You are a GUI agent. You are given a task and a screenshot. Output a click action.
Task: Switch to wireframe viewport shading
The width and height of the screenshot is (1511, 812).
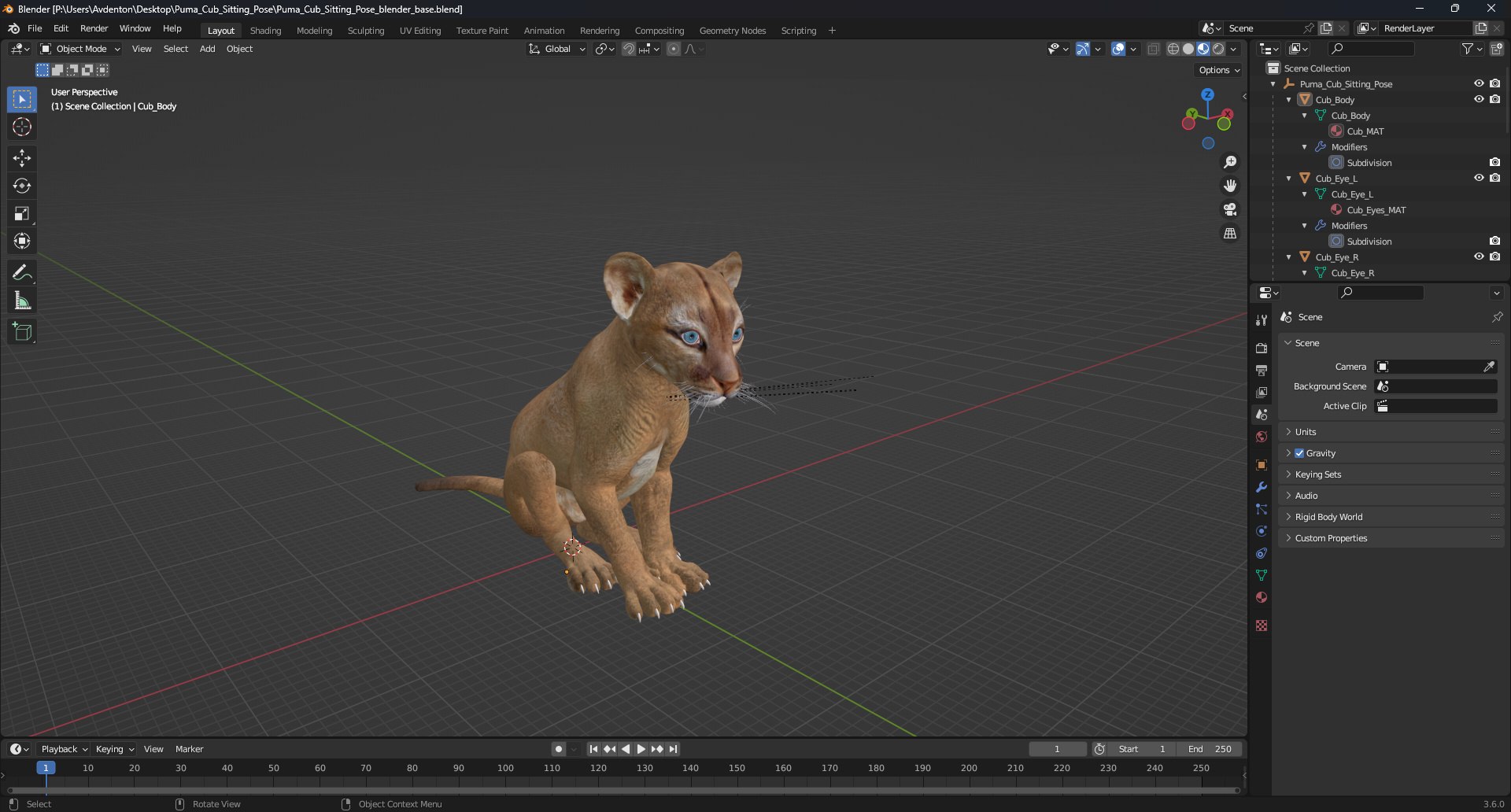click(x=1173, y=49)
